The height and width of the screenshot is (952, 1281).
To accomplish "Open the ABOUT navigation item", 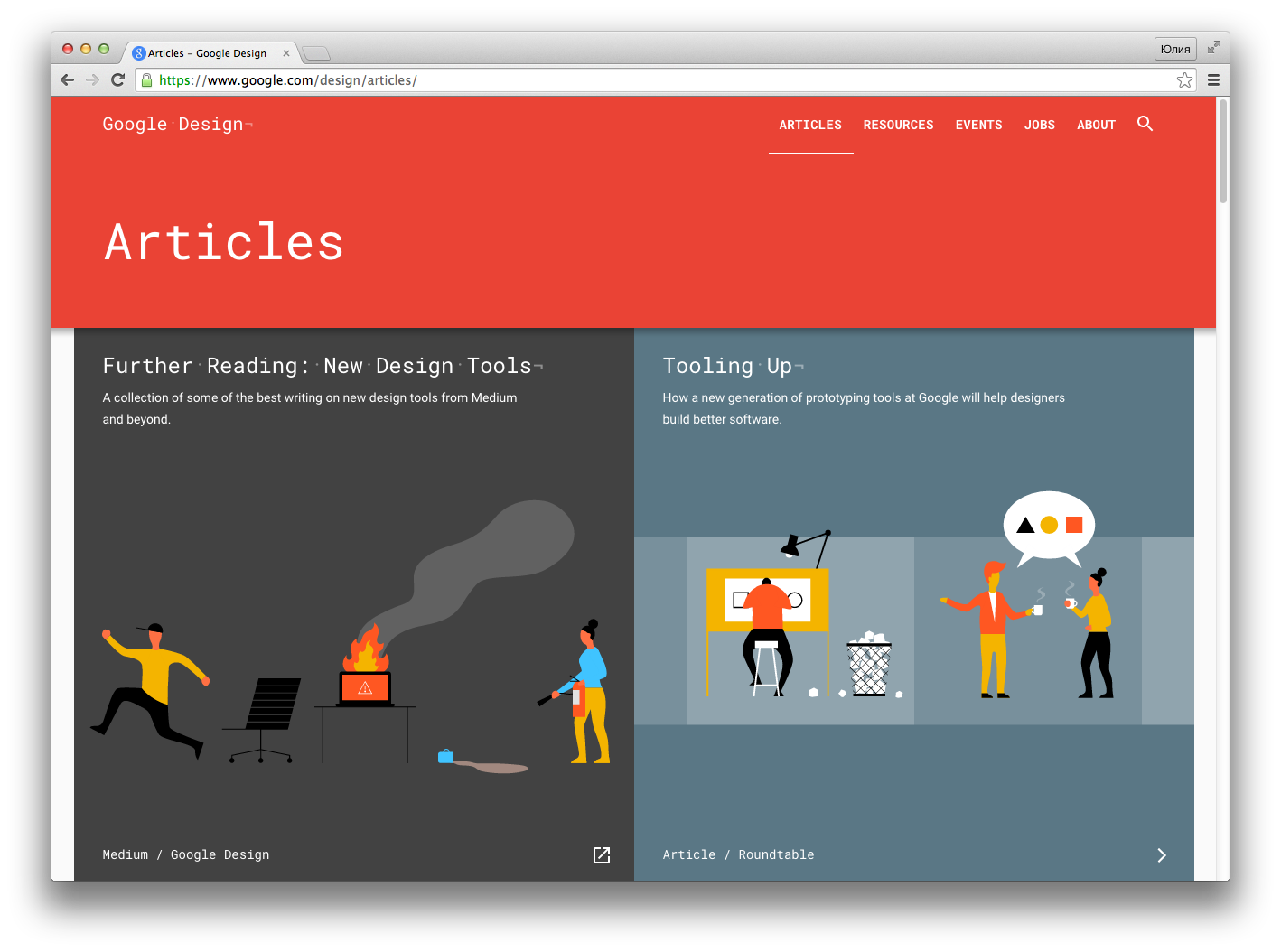I will (1096, 125).
